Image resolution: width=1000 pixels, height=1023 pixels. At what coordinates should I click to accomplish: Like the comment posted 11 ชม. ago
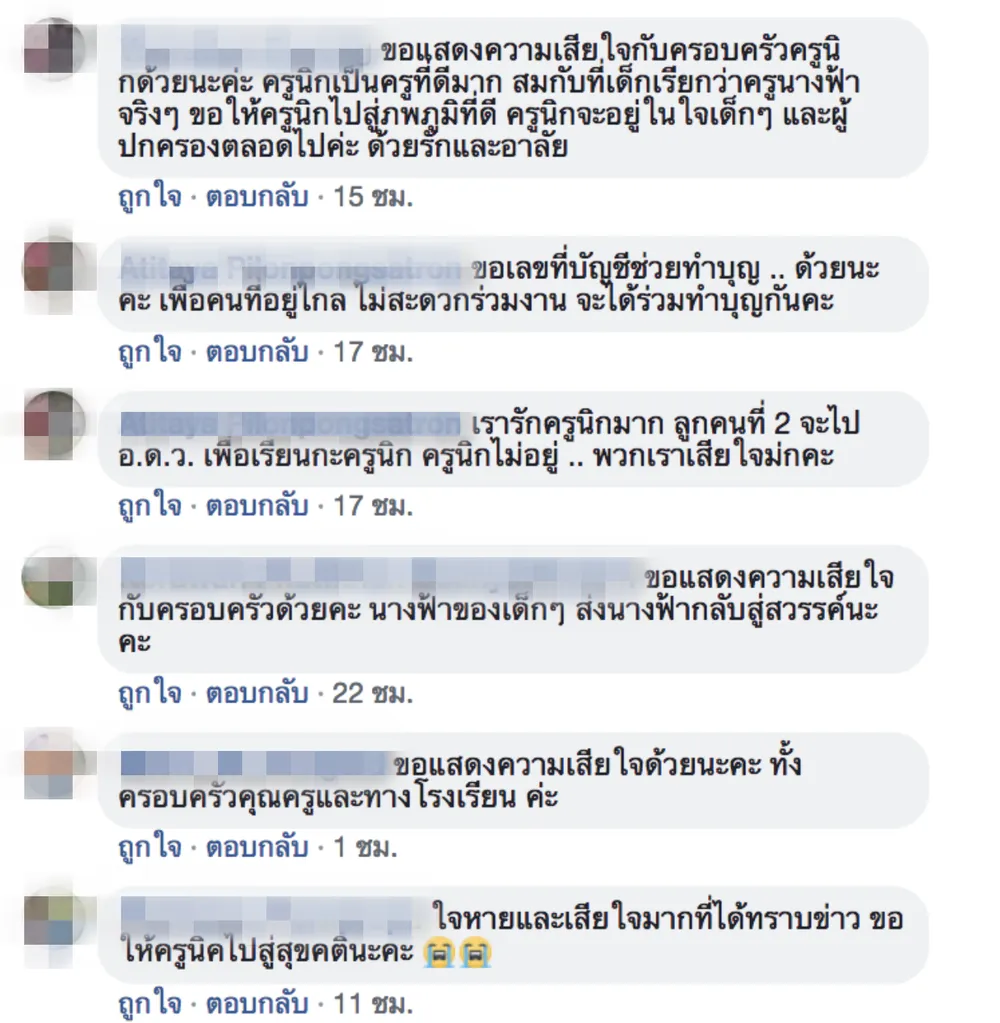pos(150,1003)
